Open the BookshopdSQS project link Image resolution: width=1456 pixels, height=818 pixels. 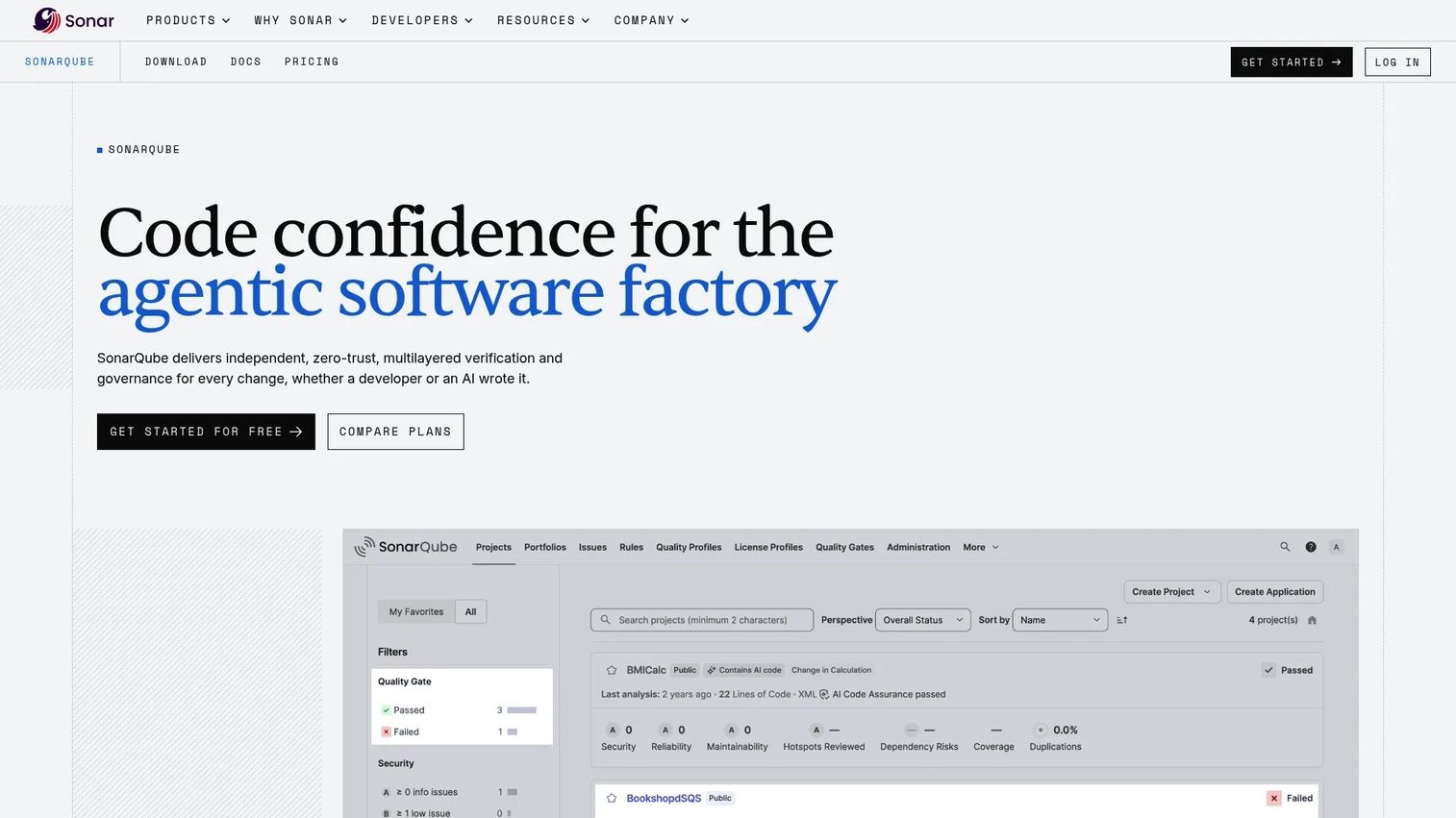click(664, 798)
